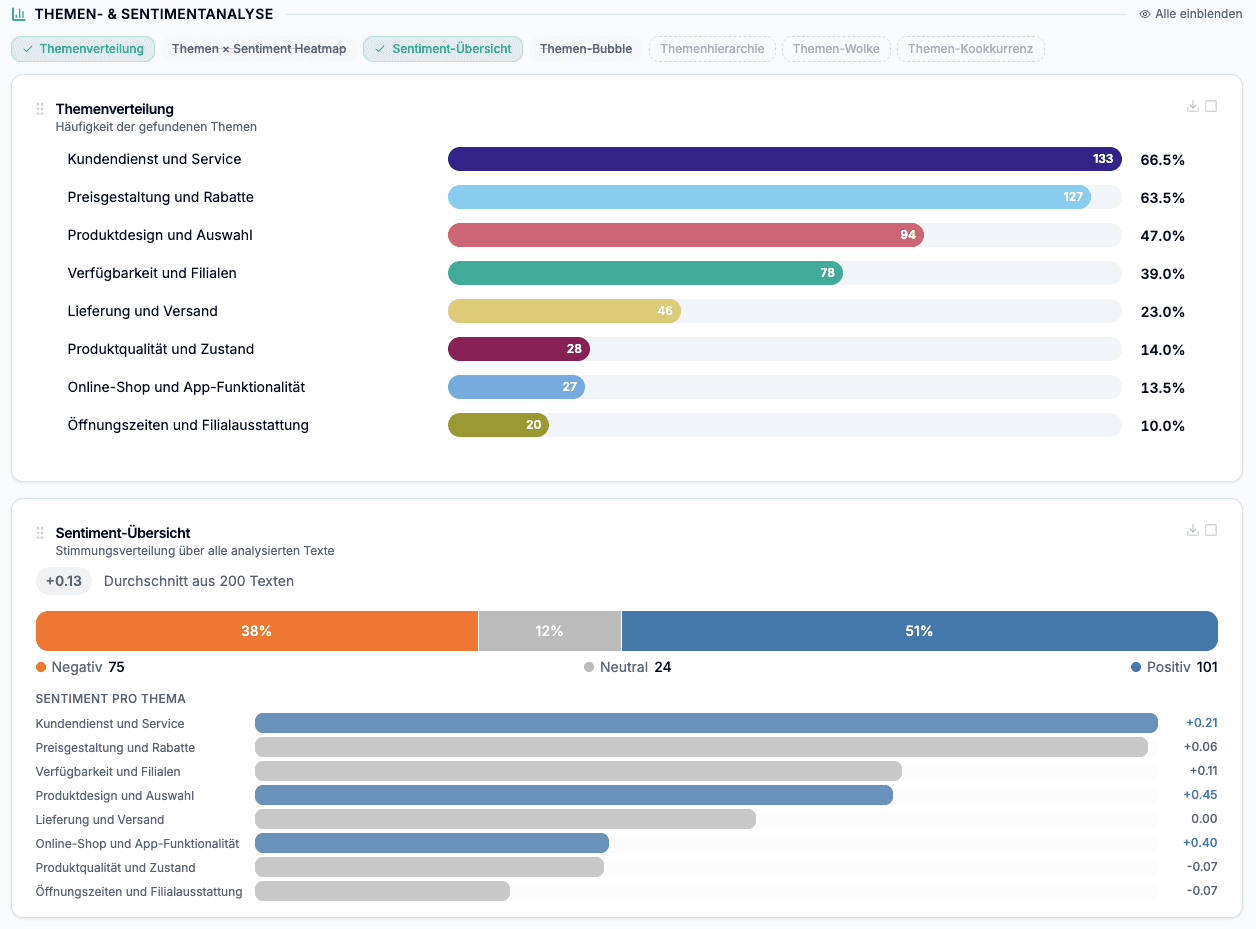Enable the Themen × Sentiment Heatmap chart

coord(258,48)
